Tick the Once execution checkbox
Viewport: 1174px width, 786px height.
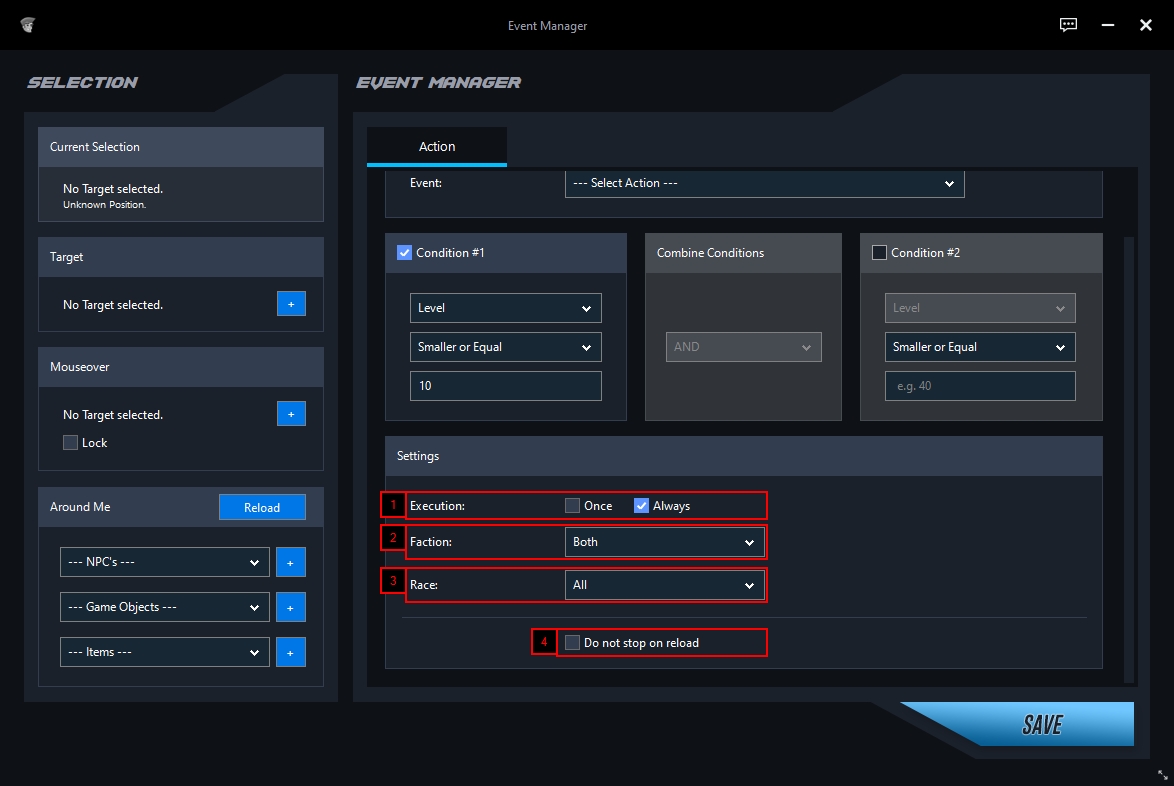pos(572,505)
